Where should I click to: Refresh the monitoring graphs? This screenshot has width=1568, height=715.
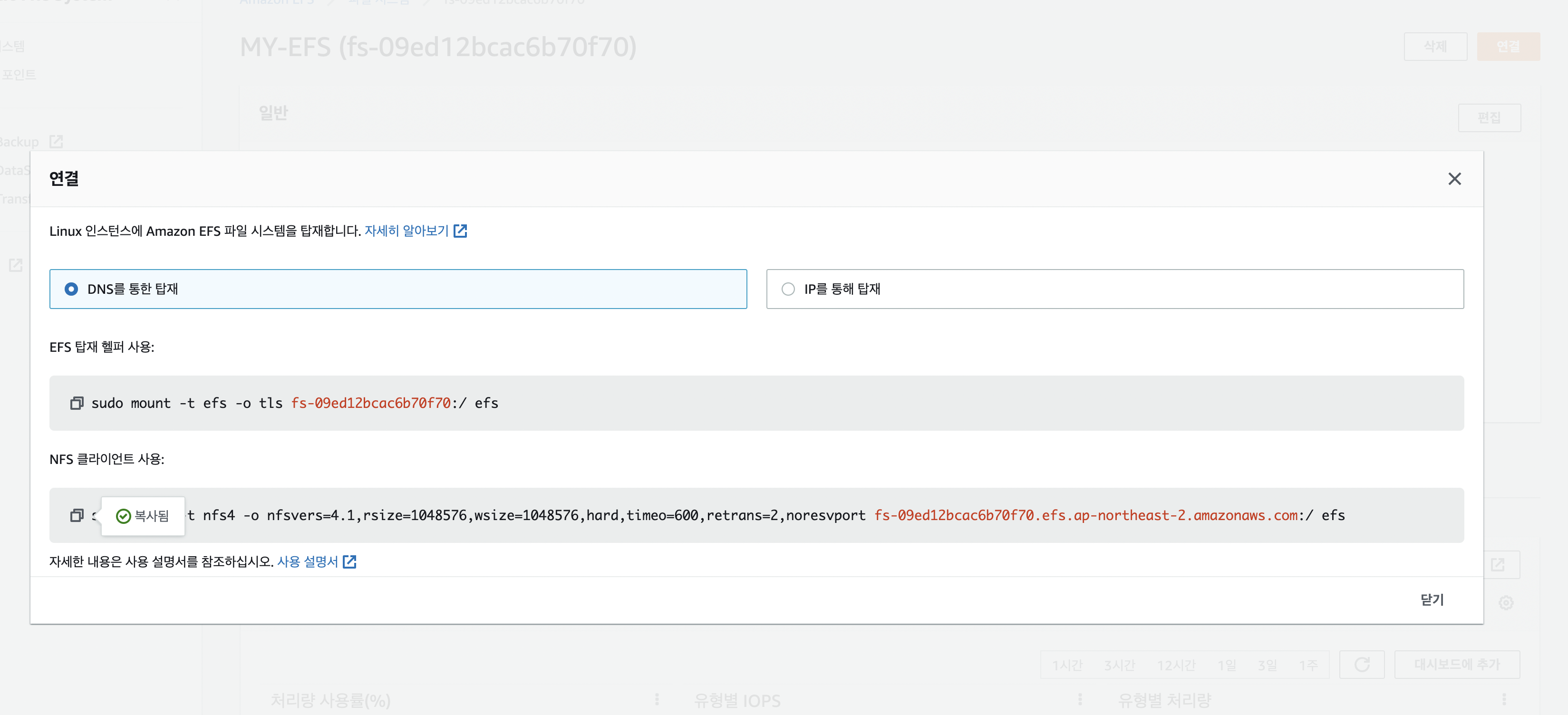(x=1362, y=665)
